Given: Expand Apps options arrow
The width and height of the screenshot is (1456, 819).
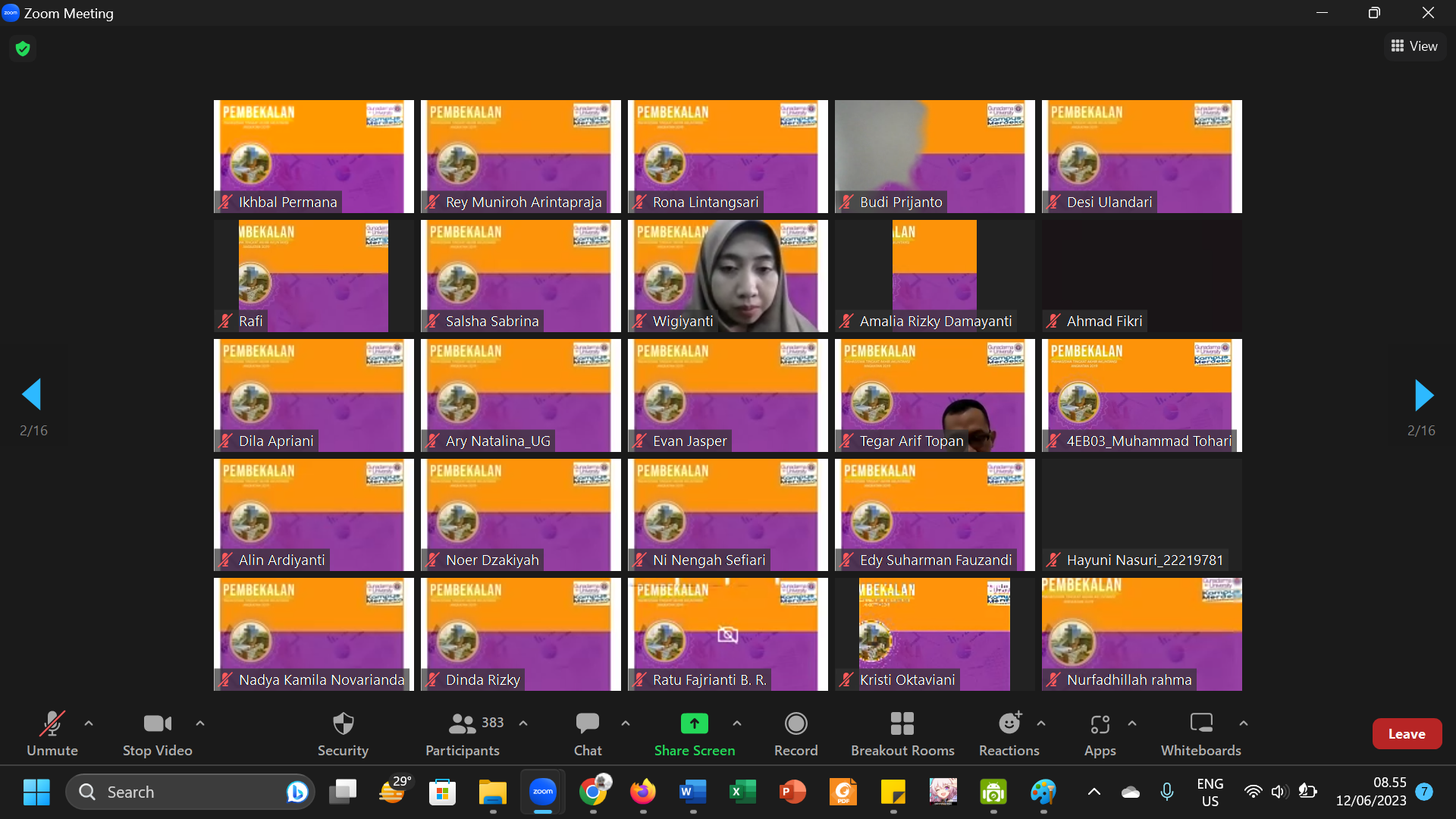Looking at the screenshot, I should point(1132,723).
